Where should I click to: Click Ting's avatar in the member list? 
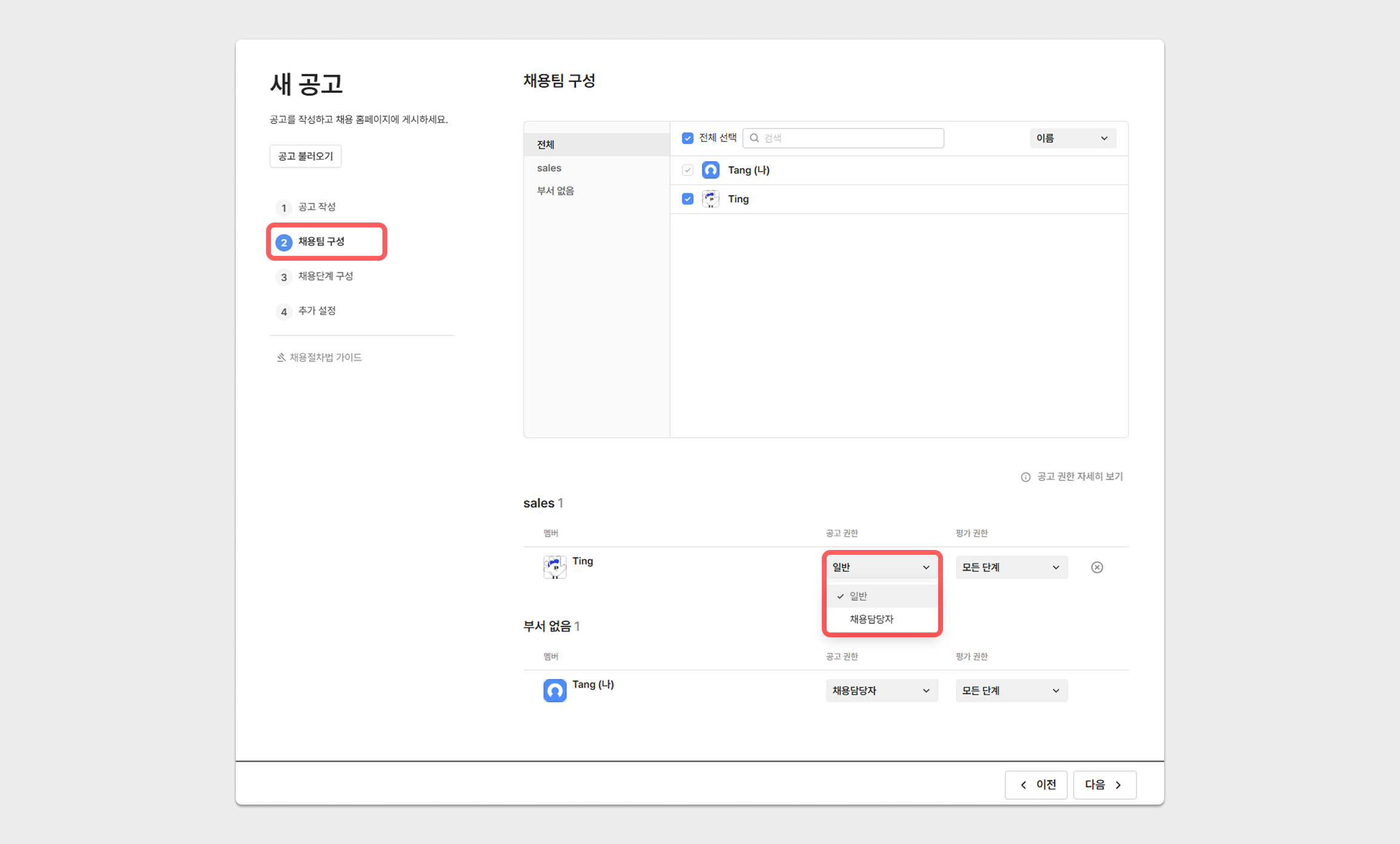coord(710,199)
